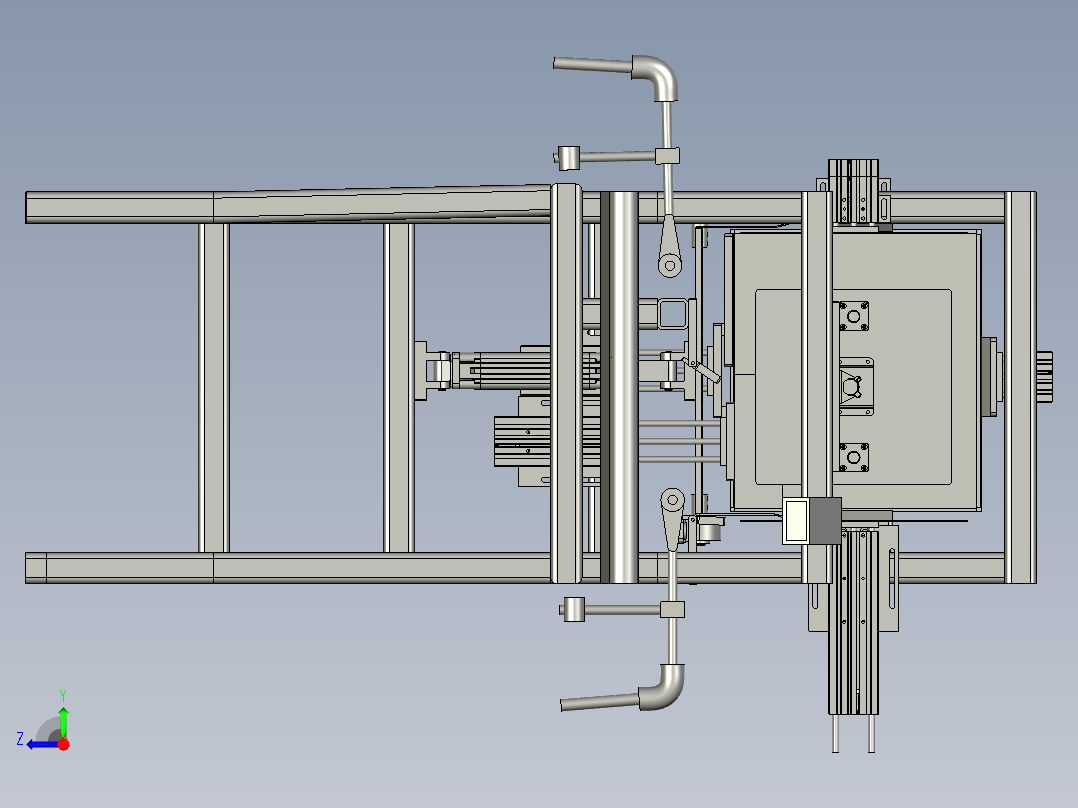Select the leftmost vertical cross-member of the frame
Screen dimensions: 1078x808
point(214,387)
